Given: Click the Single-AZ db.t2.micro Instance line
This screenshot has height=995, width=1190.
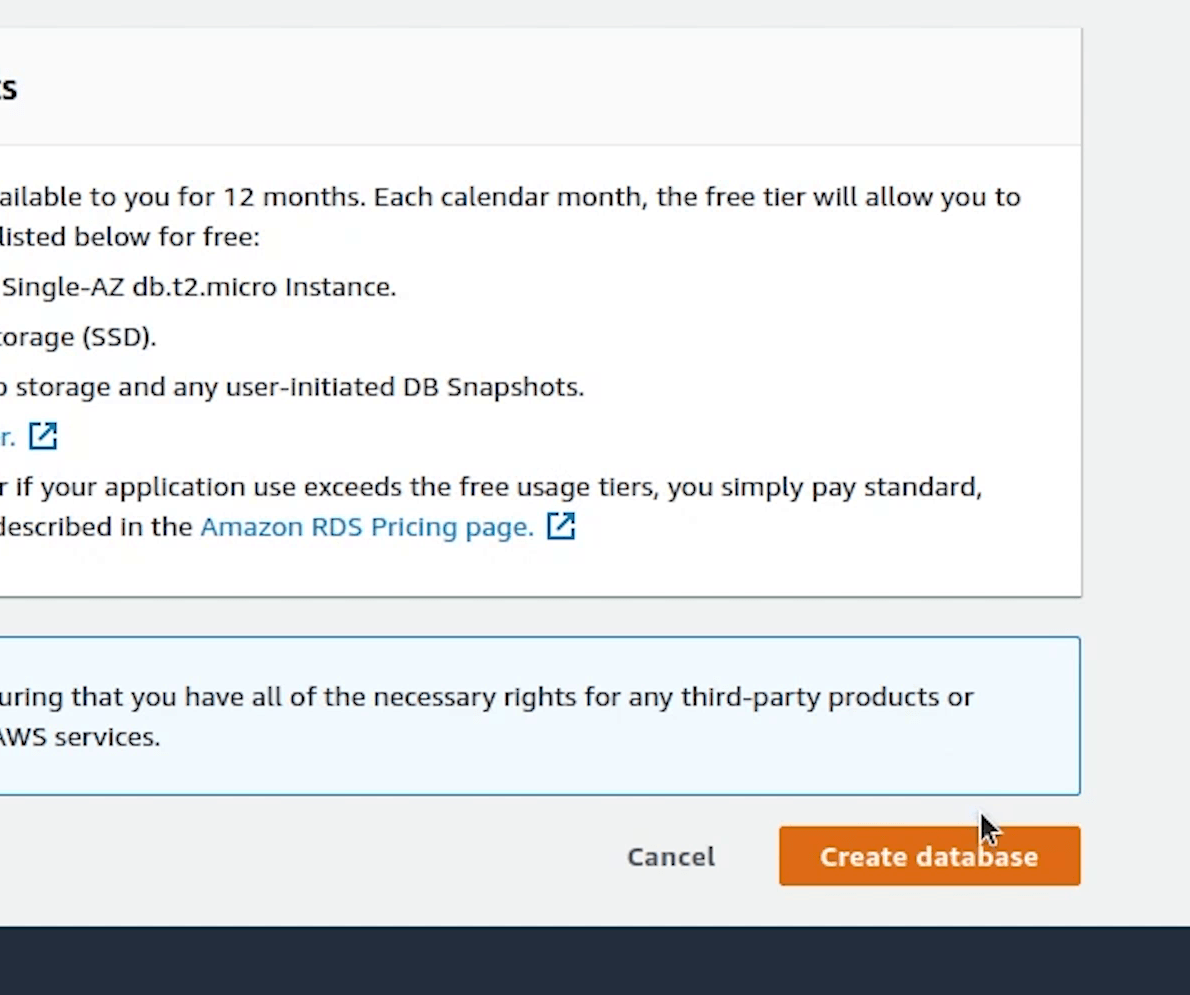Looking at the screenshot, I should (x=198, y=287).
